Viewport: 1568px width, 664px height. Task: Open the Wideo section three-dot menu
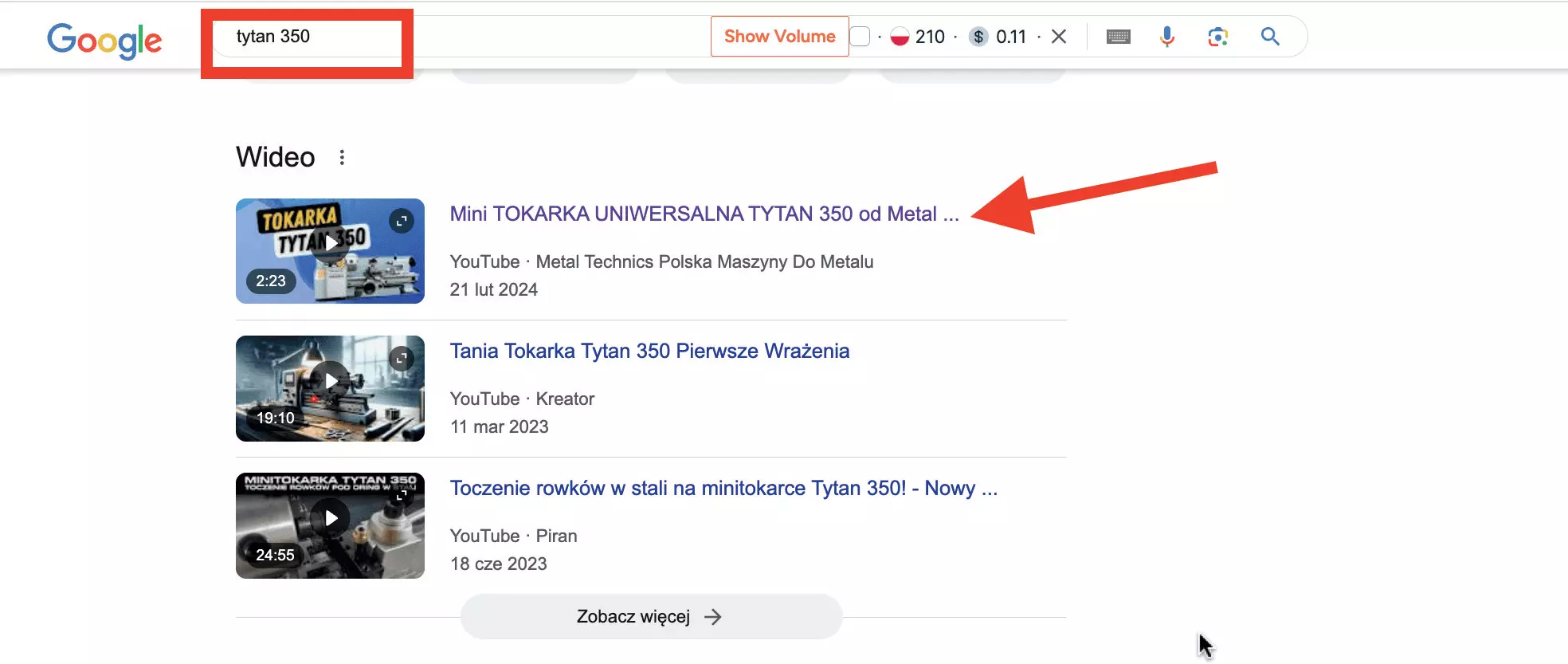coord(342,157)
